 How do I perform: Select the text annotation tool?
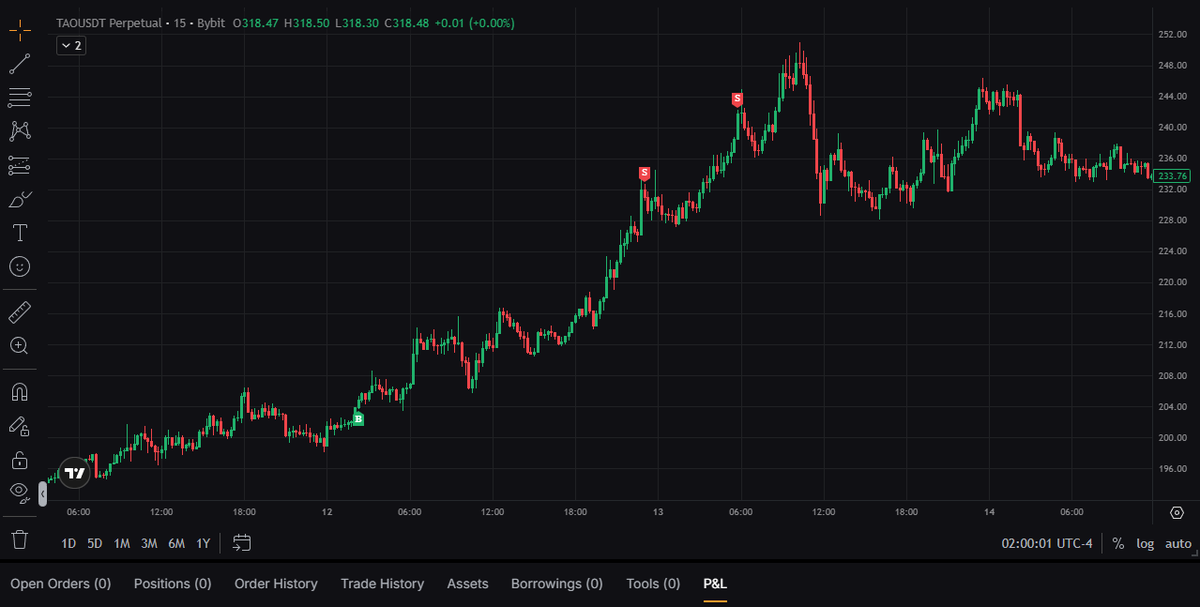pos(20,233)
